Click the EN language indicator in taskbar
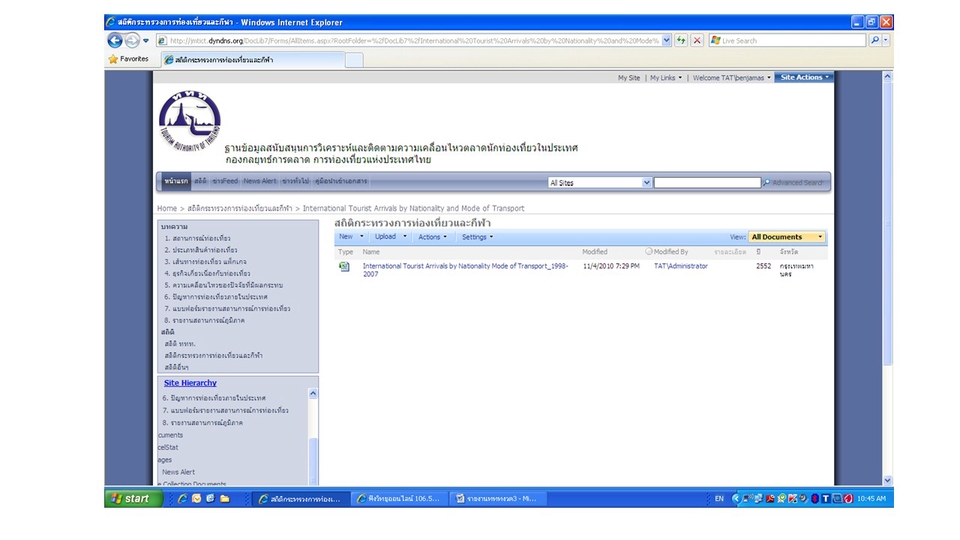 coord(719,499)
